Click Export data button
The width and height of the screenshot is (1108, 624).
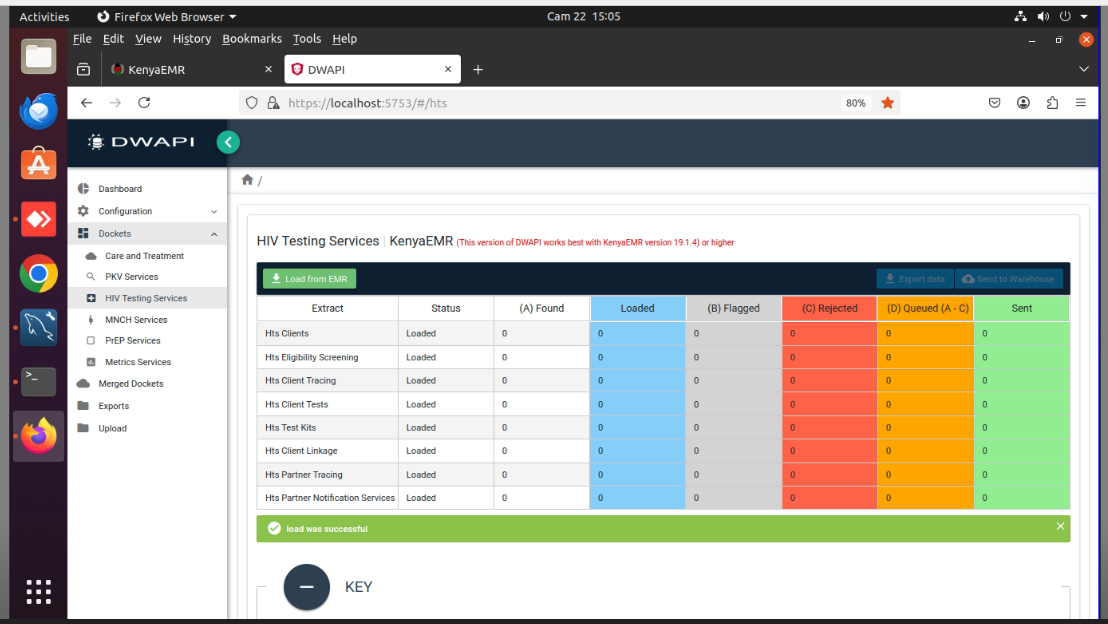click(x=915, y=279)
